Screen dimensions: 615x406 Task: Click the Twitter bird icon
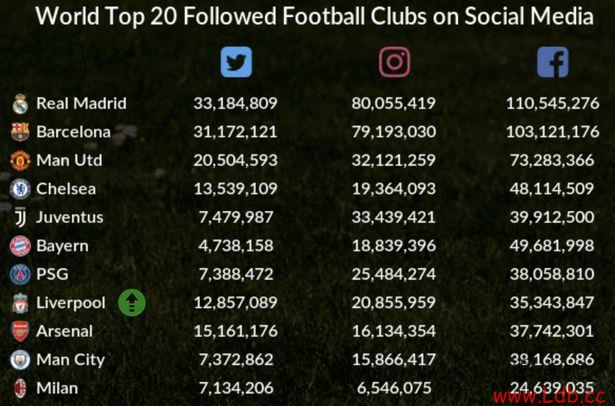236,62
